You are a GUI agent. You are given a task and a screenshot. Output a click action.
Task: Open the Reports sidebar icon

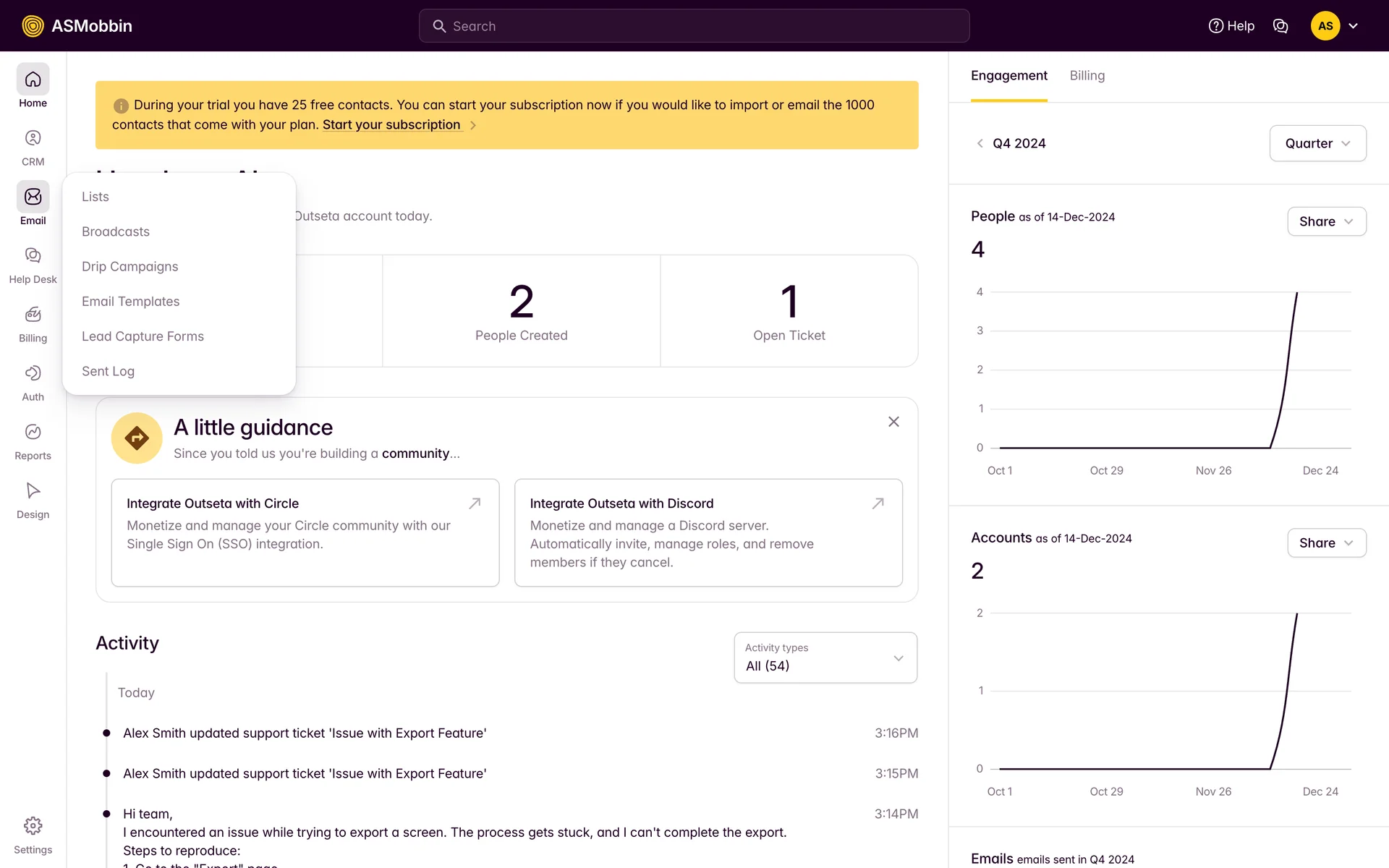[33, 433]
